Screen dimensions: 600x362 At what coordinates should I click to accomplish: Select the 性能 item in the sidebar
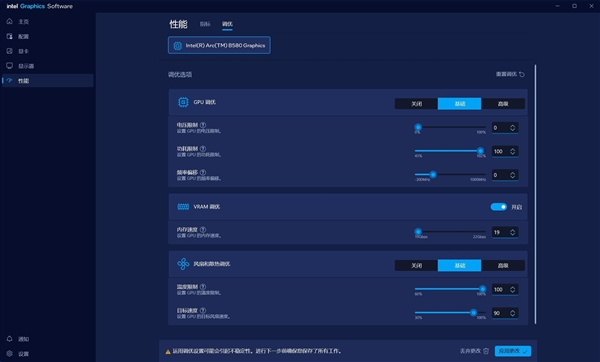click(x=48, y=80)
